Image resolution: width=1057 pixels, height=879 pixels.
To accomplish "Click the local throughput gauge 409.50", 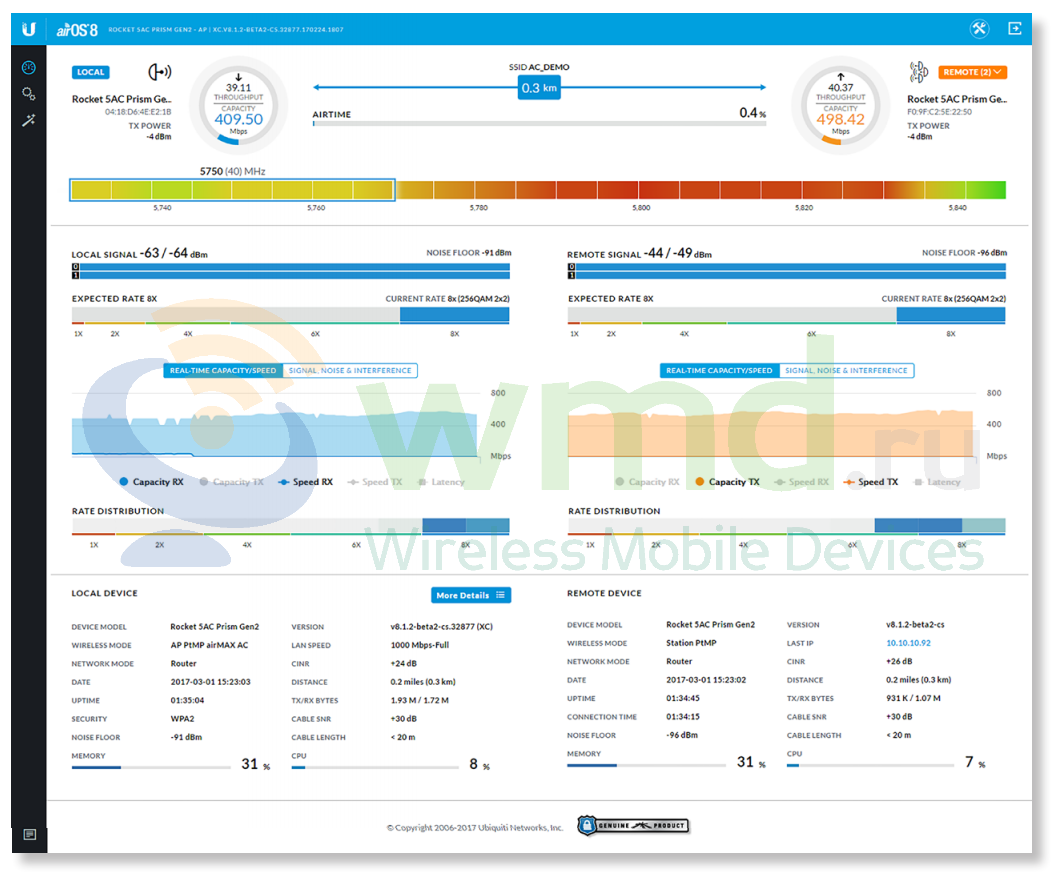I will 238,106.
